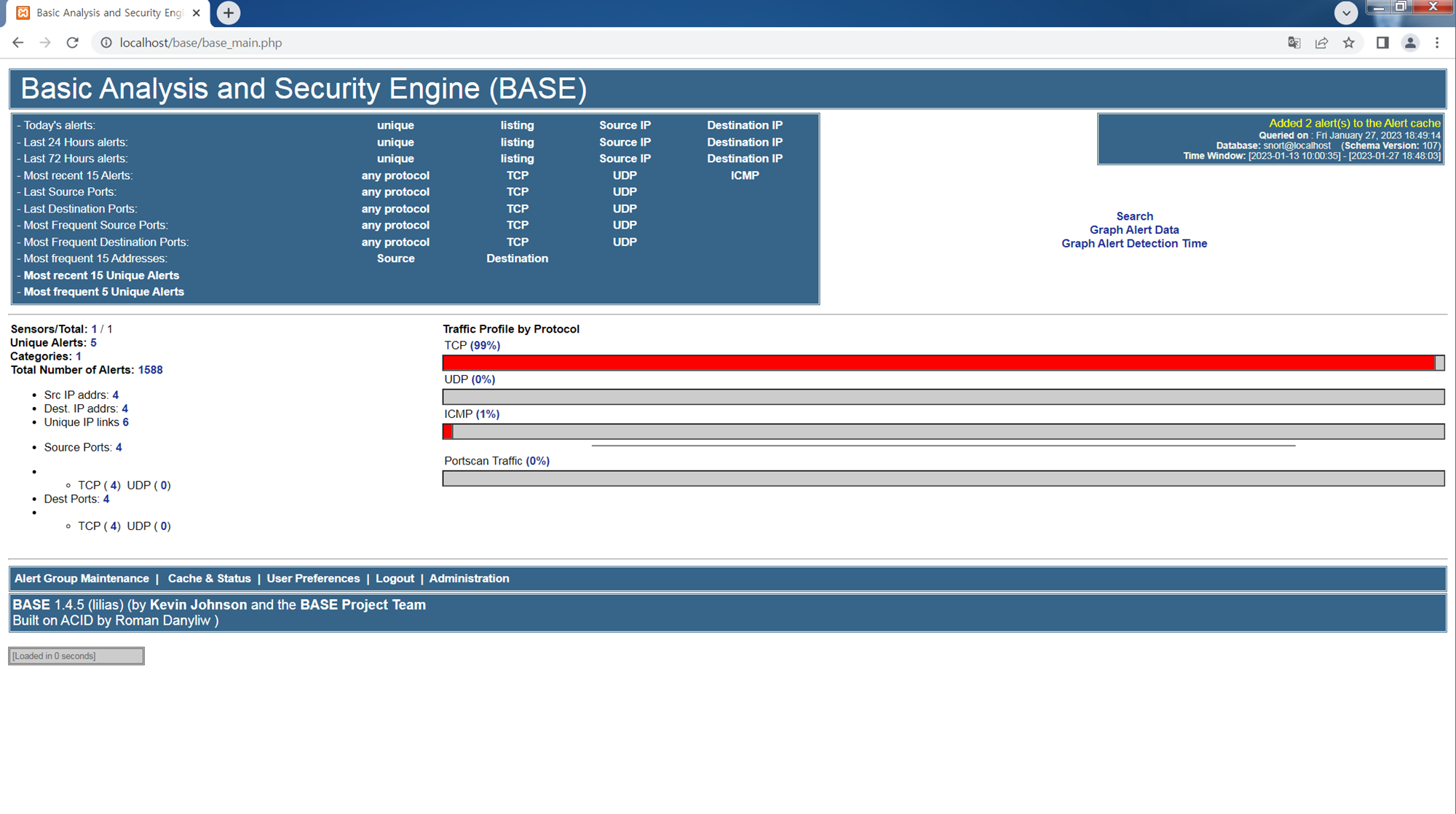Open the translate page icon

click(x=1294, y=43)
